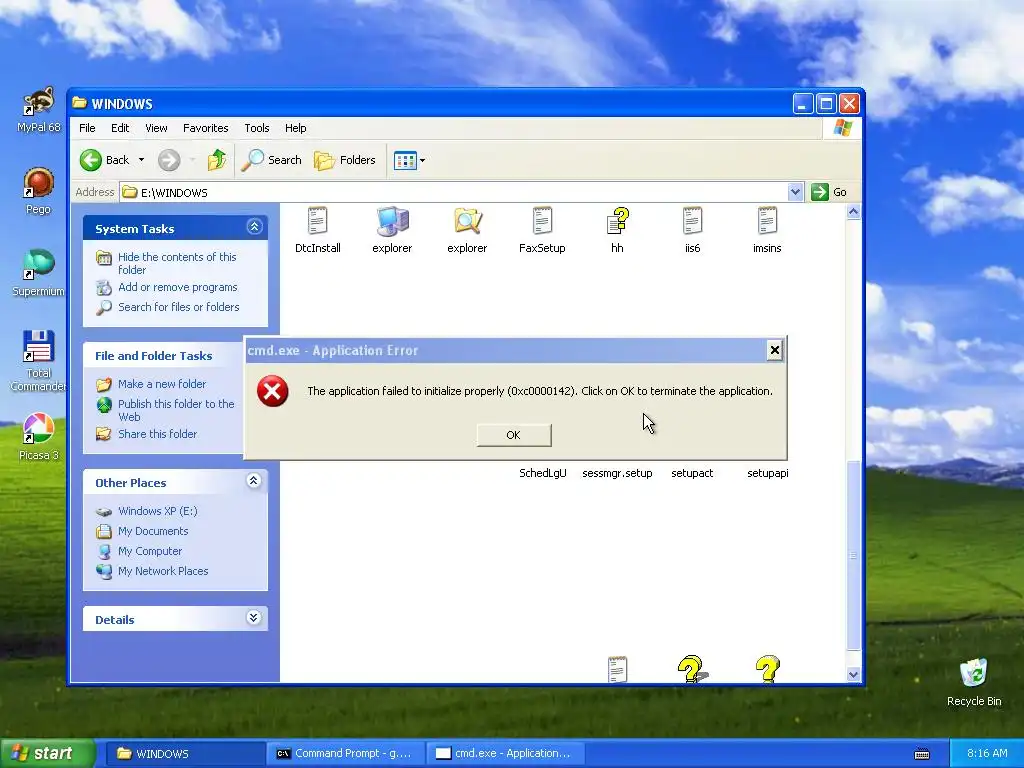The width and height of the screenshot is (1024, 768).
Task: Select the SchedLgU file label
Action: tap(543, 473)
